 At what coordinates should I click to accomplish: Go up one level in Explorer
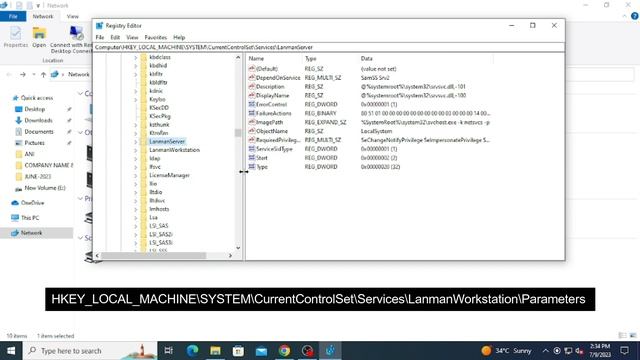[x=43, y=75]
